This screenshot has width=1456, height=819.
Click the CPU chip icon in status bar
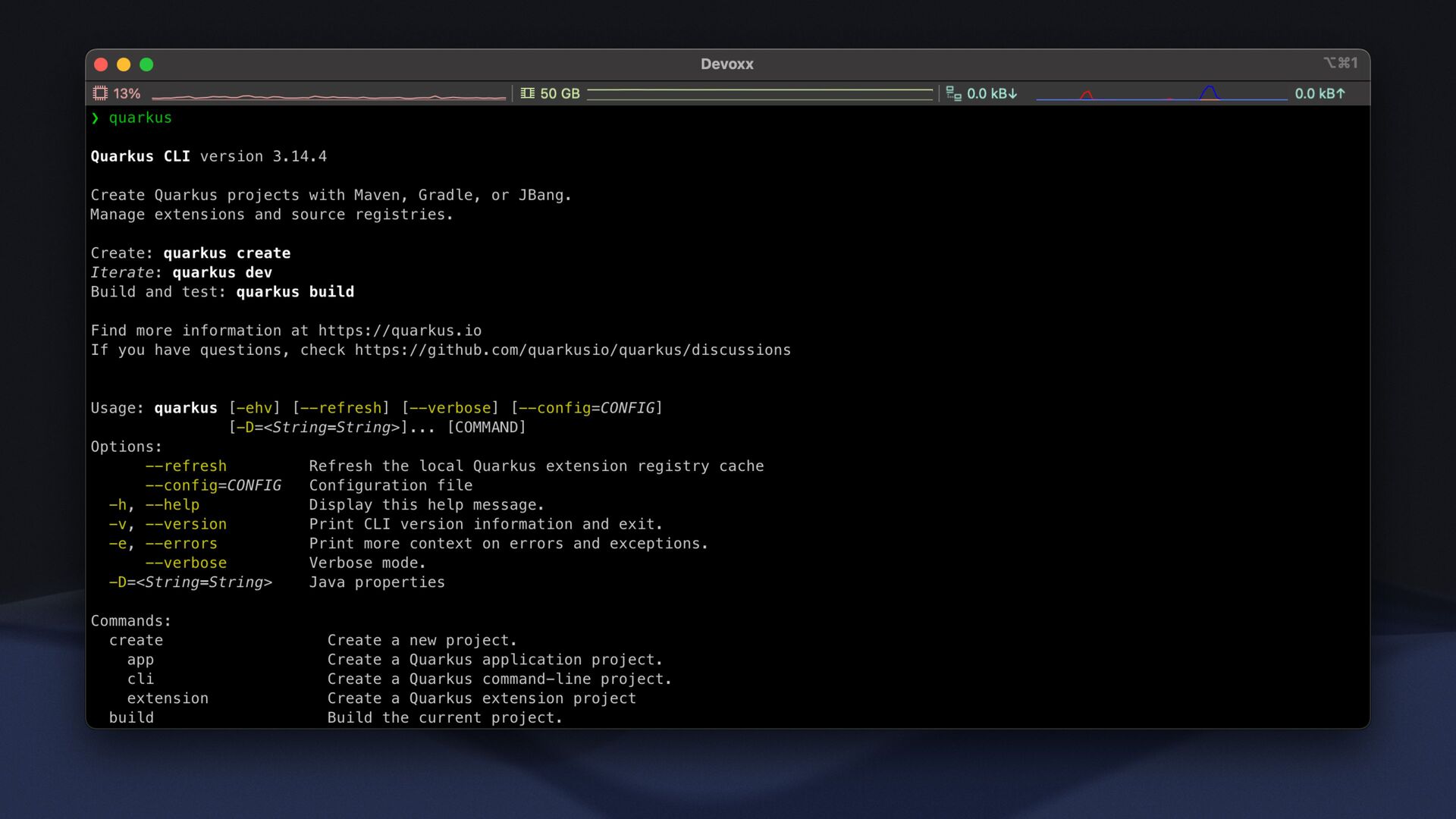(x=100, y=93)
